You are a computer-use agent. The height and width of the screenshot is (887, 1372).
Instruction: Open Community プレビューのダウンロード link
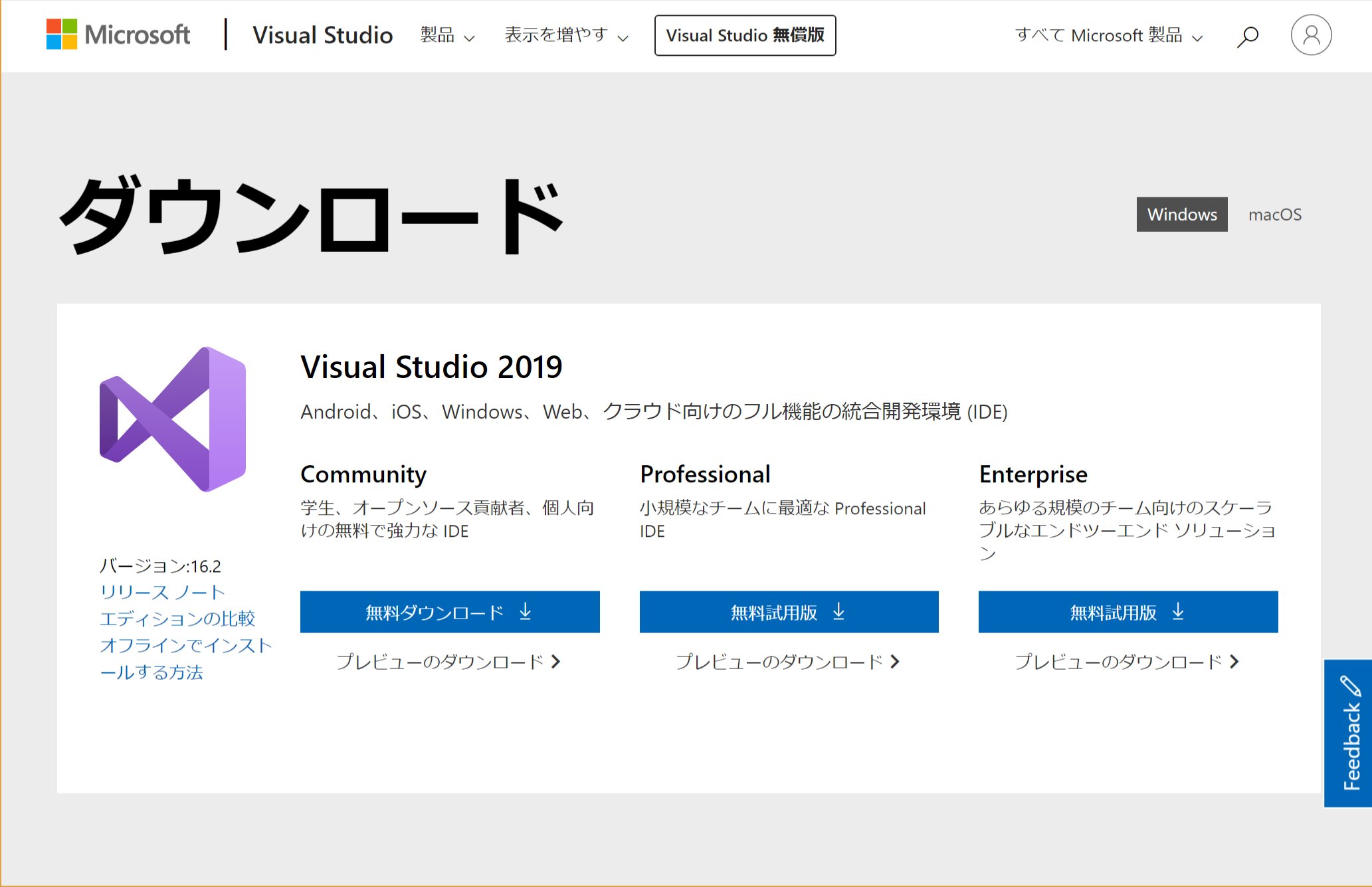449,662
